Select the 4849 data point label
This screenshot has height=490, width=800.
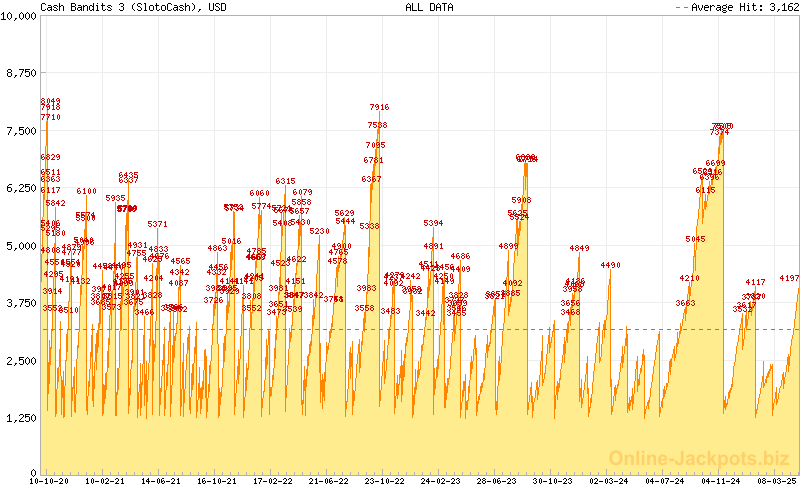[579, 248]
